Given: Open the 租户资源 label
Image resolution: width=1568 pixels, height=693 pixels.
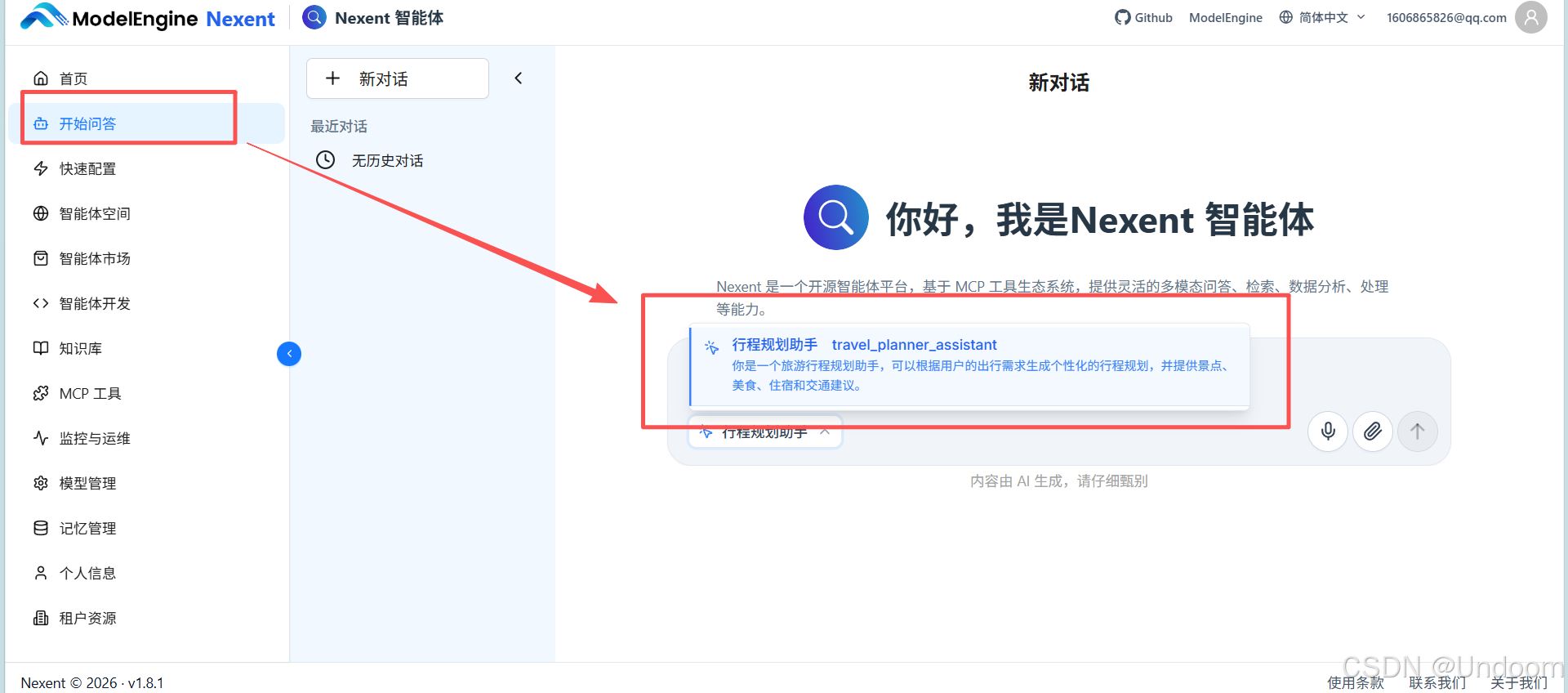Looking at the screenshot, I should click(87, 618).
